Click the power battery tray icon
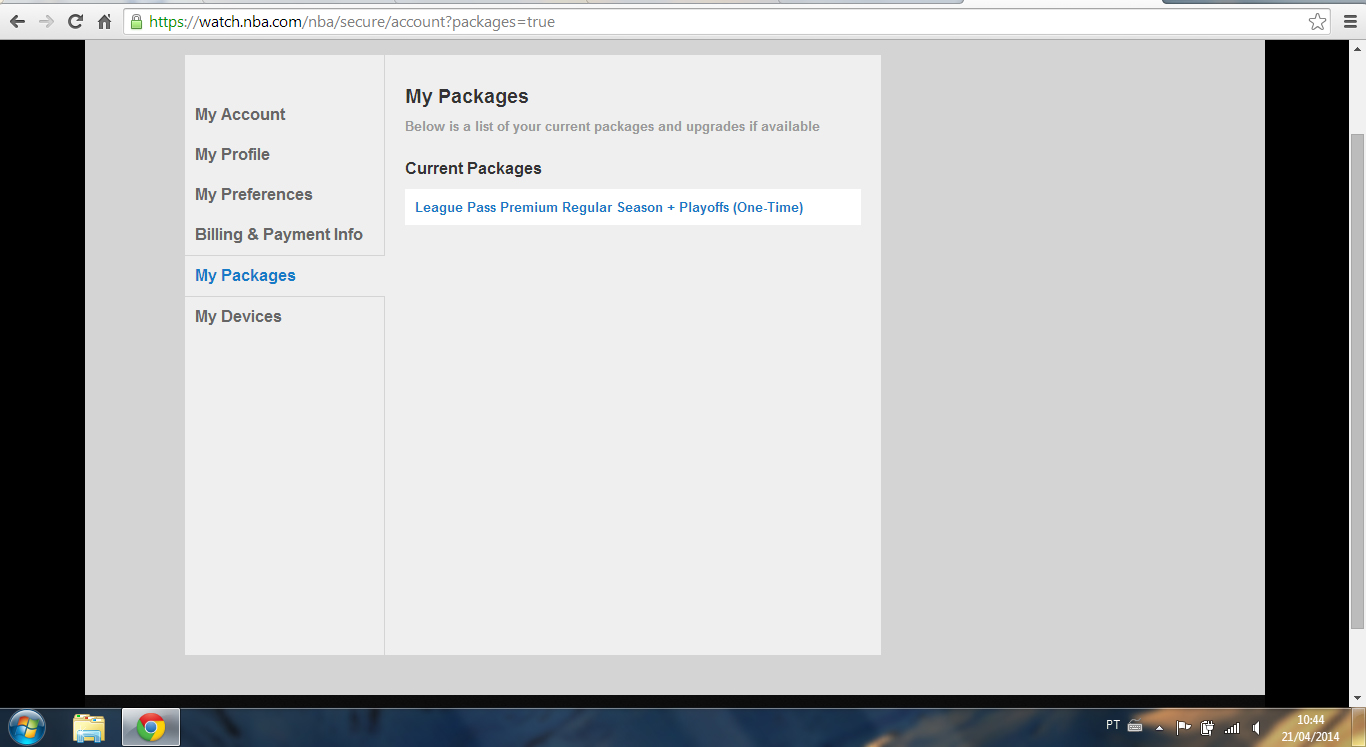The width and height of the screenshot is (1366, 747). pyautogui.click(x=1207, y=727)
